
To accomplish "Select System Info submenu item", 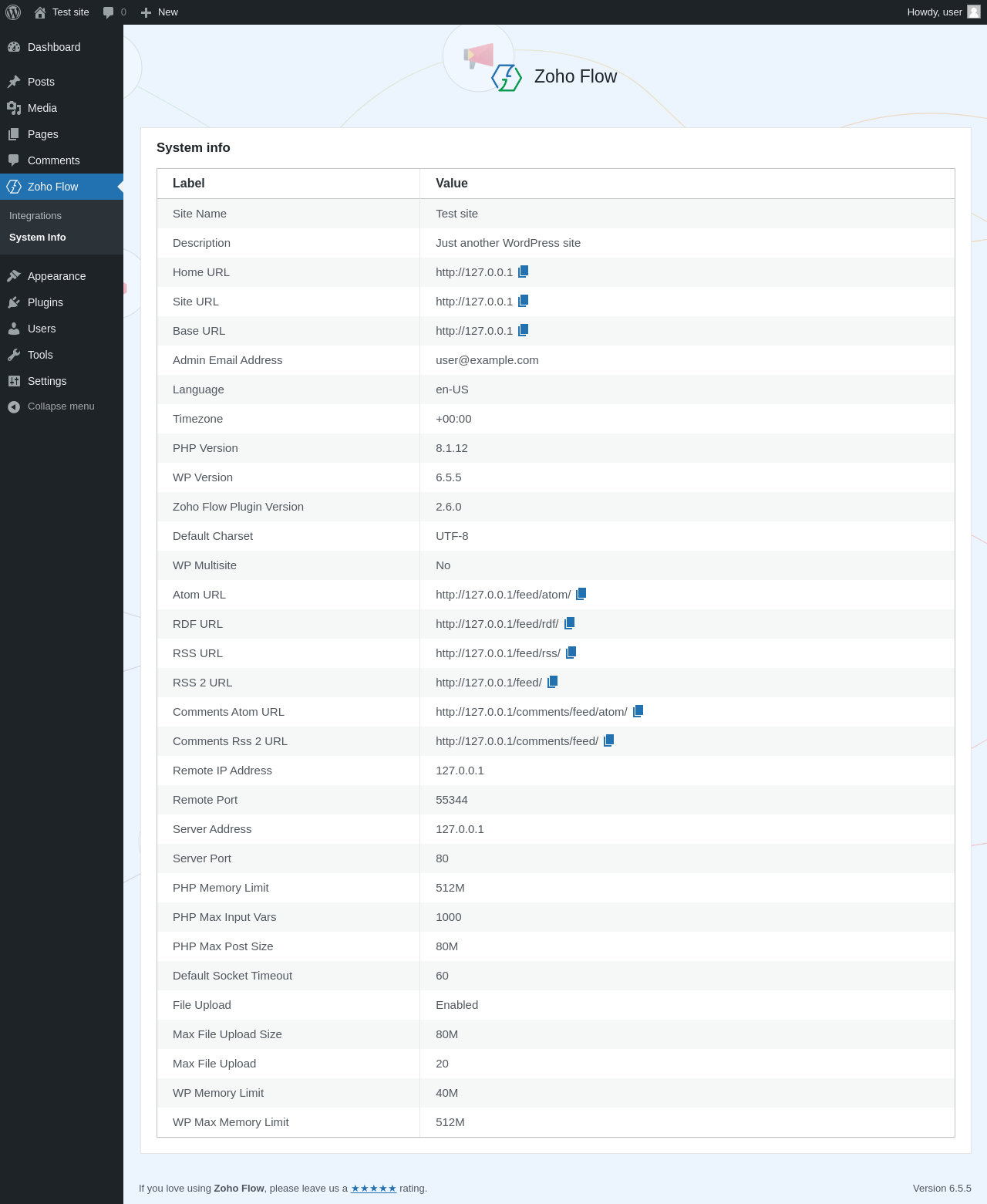I will [62, 238].
